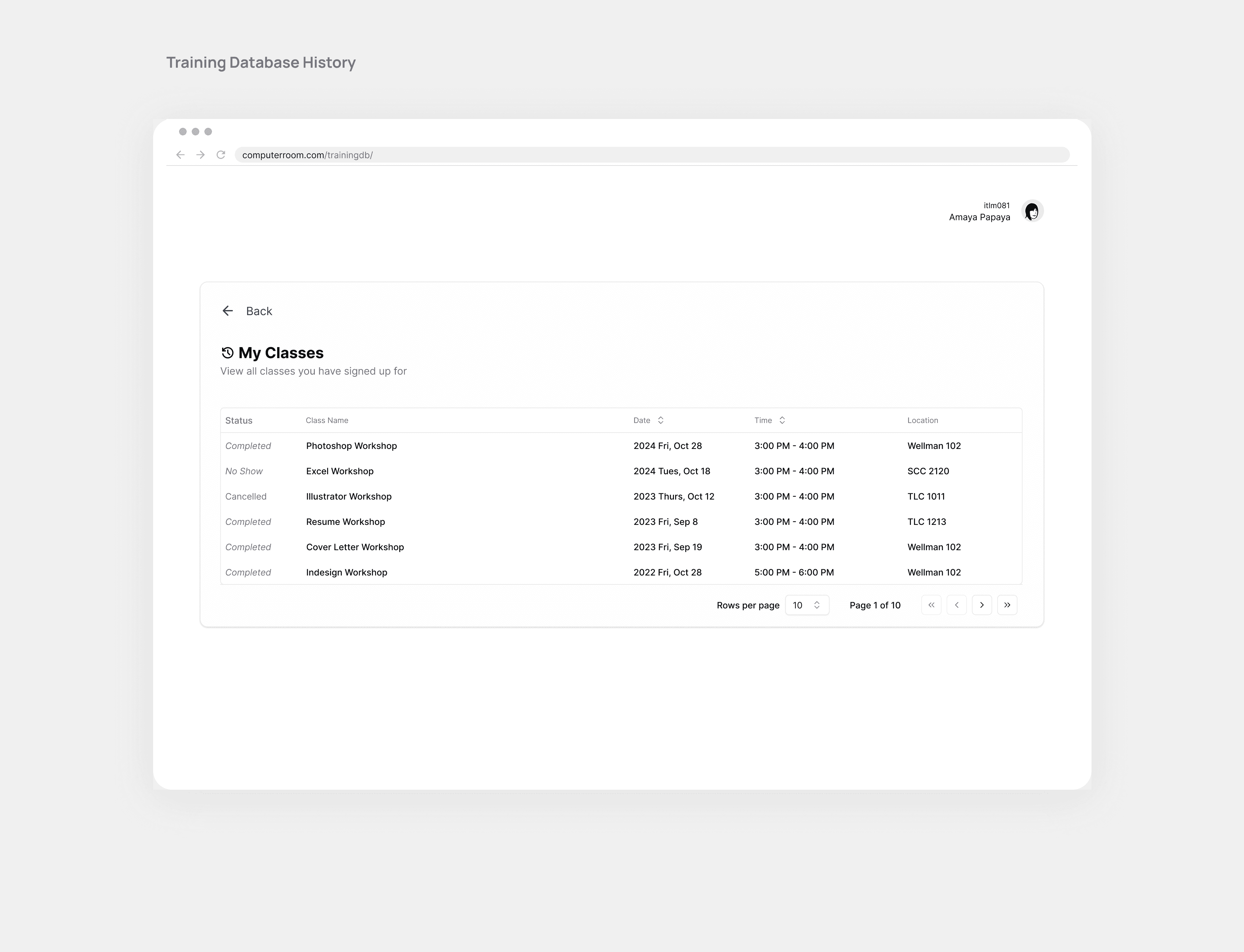This screenshot has height=952, width=1244.
Task: Click the Status column header
Action: click(239, 420)
